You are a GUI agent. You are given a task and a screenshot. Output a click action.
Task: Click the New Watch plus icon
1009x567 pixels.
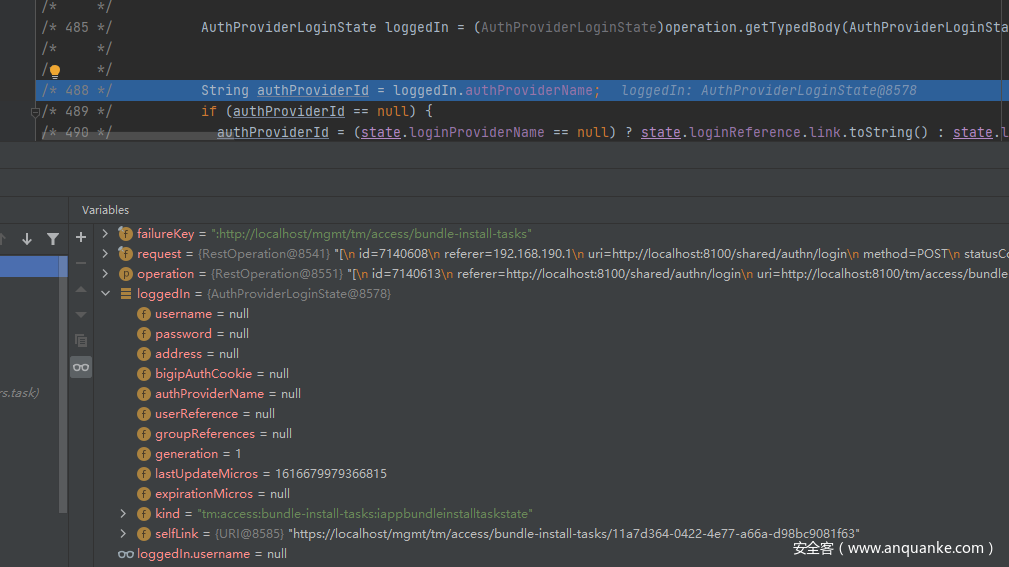click(81, 237)
